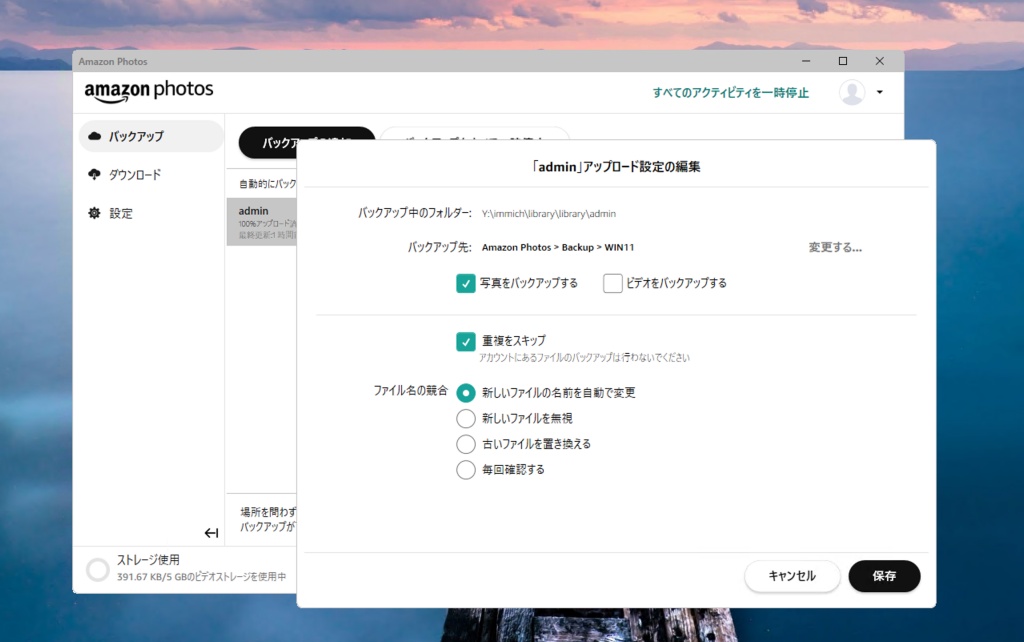Collapse sidebar using the arrow icon

click(x=211, y=533)
